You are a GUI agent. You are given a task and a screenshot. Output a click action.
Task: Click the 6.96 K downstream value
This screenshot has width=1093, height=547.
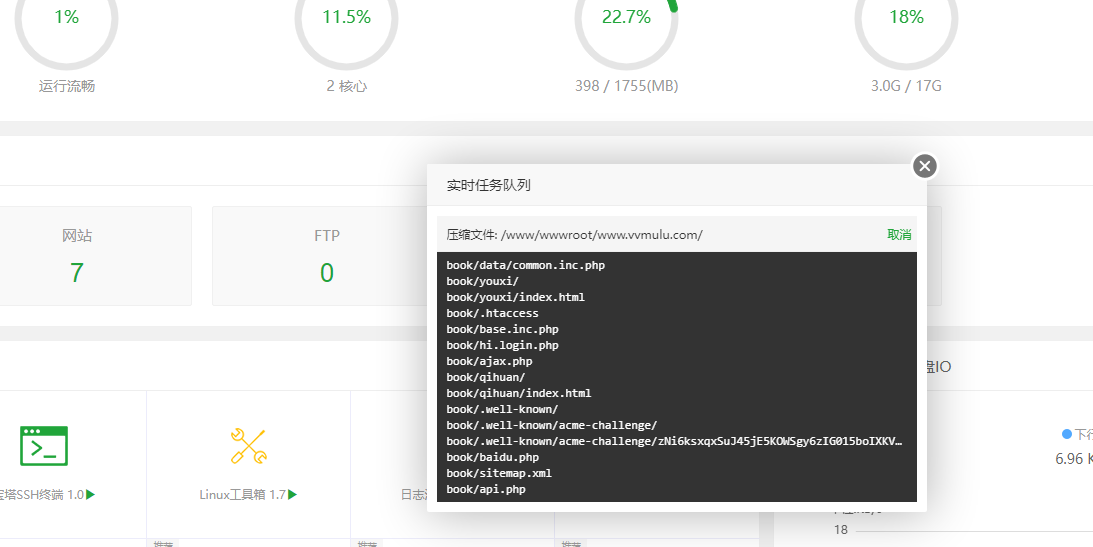[1073, 459]
